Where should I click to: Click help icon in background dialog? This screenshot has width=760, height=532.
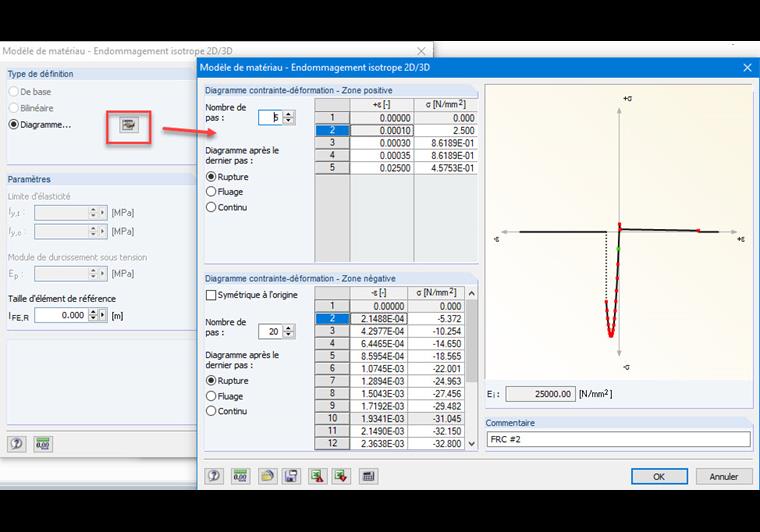(x=16, y=444)
